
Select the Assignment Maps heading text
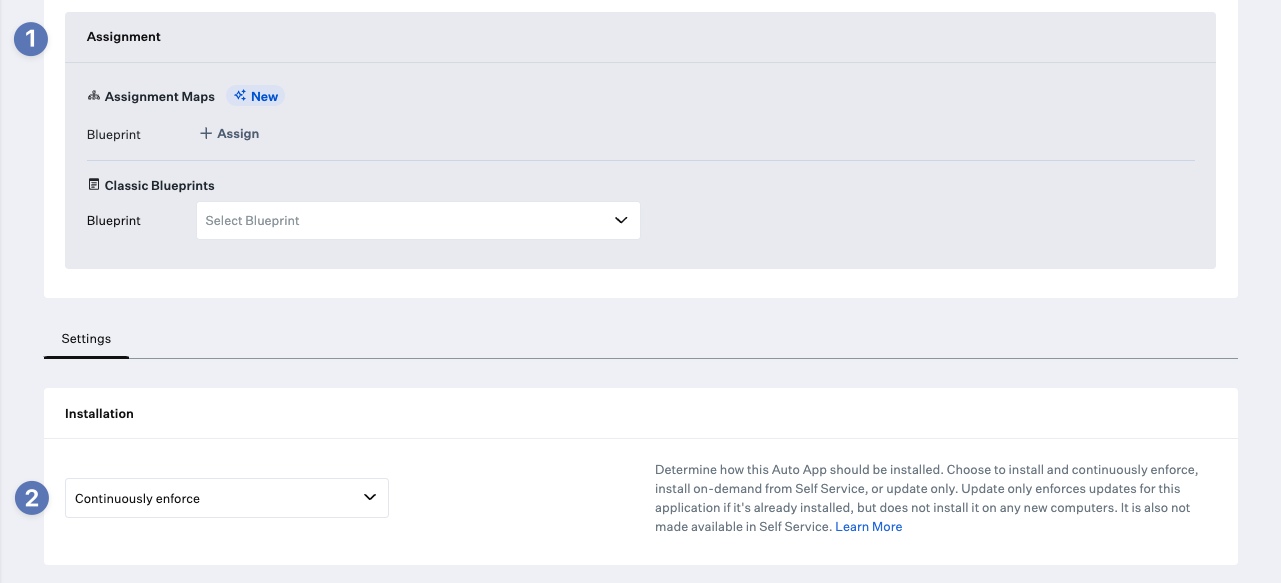[x=159, y=97]
